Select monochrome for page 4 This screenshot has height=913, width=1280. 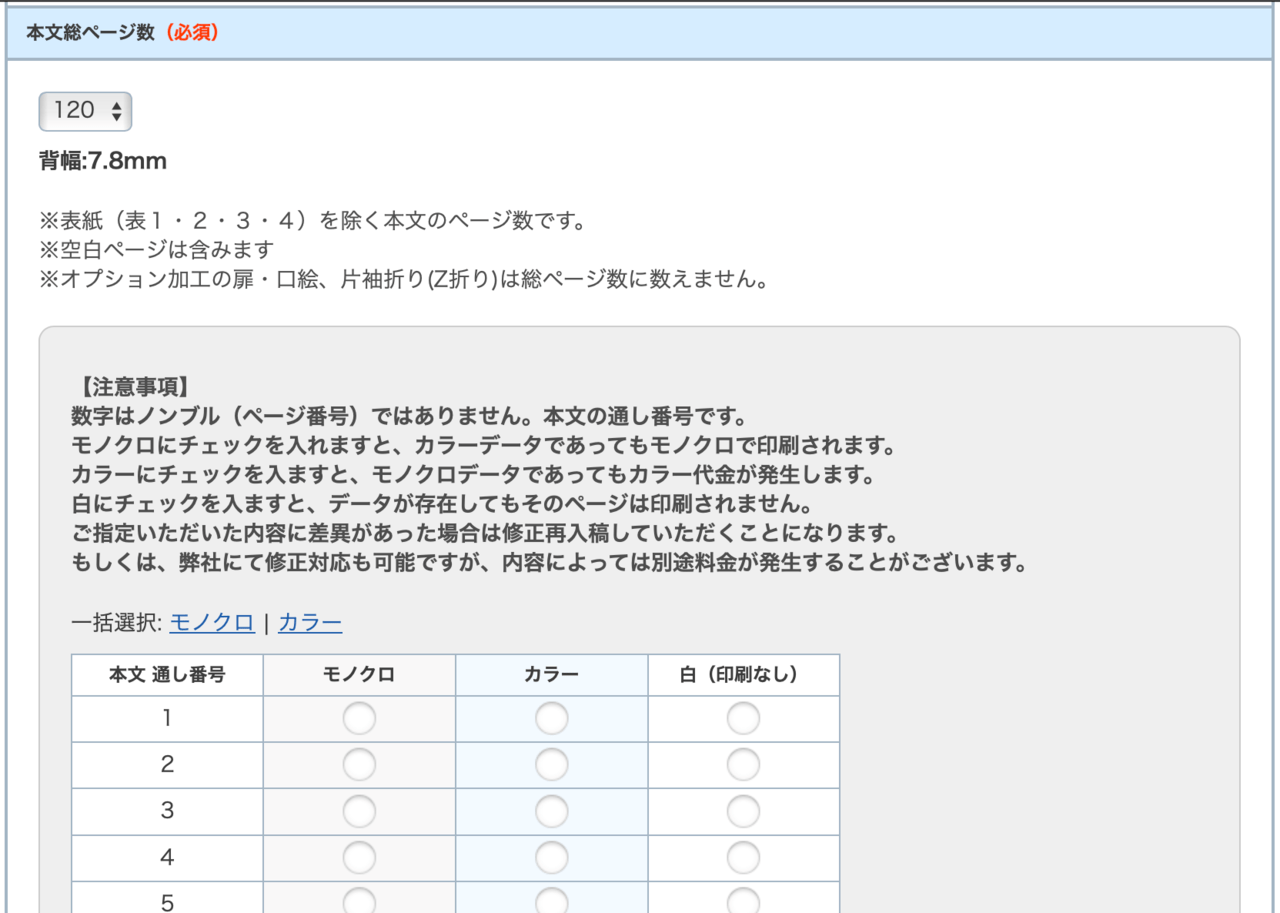point(359,856)
